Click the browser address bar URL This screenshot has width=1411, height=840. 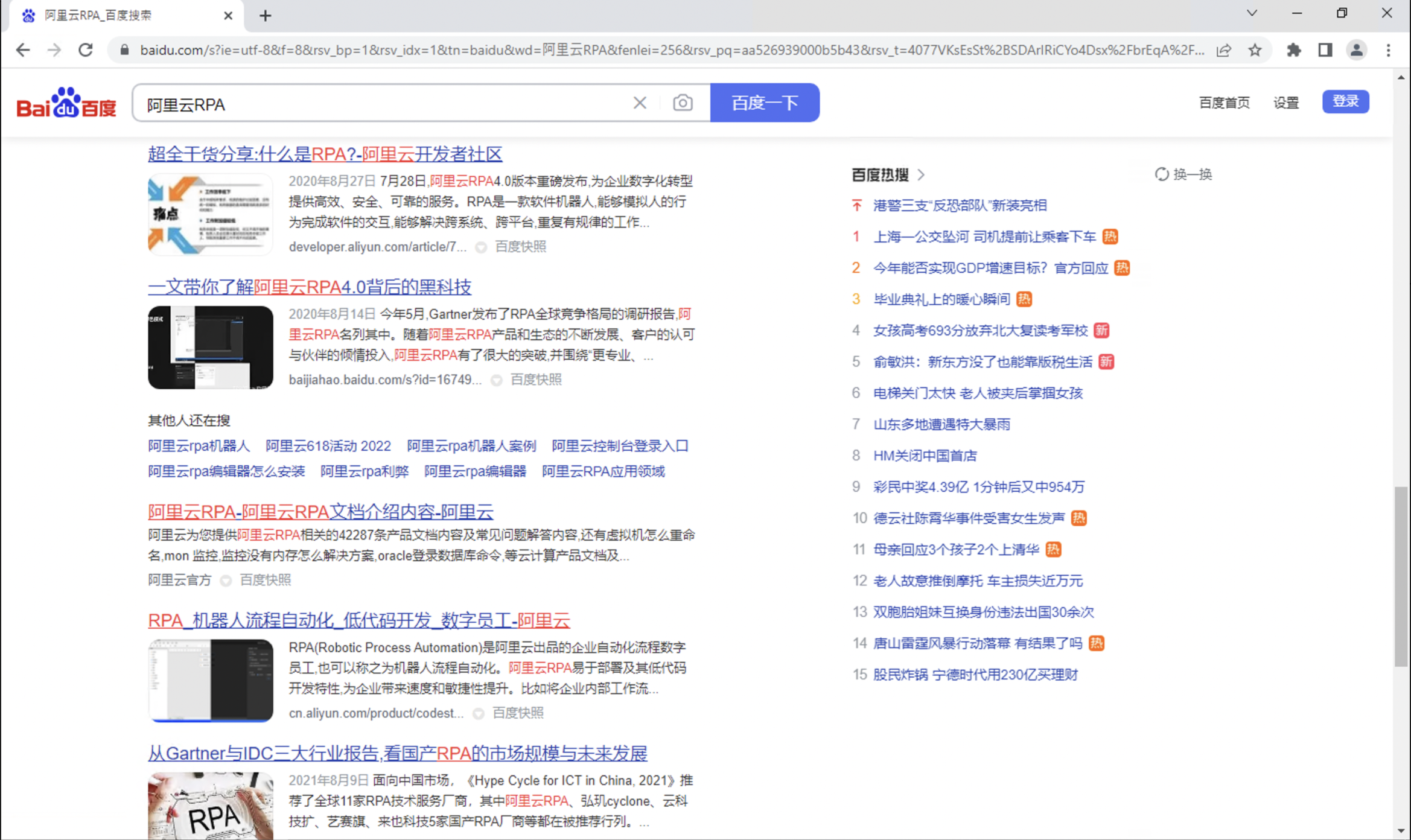[672, 50]
